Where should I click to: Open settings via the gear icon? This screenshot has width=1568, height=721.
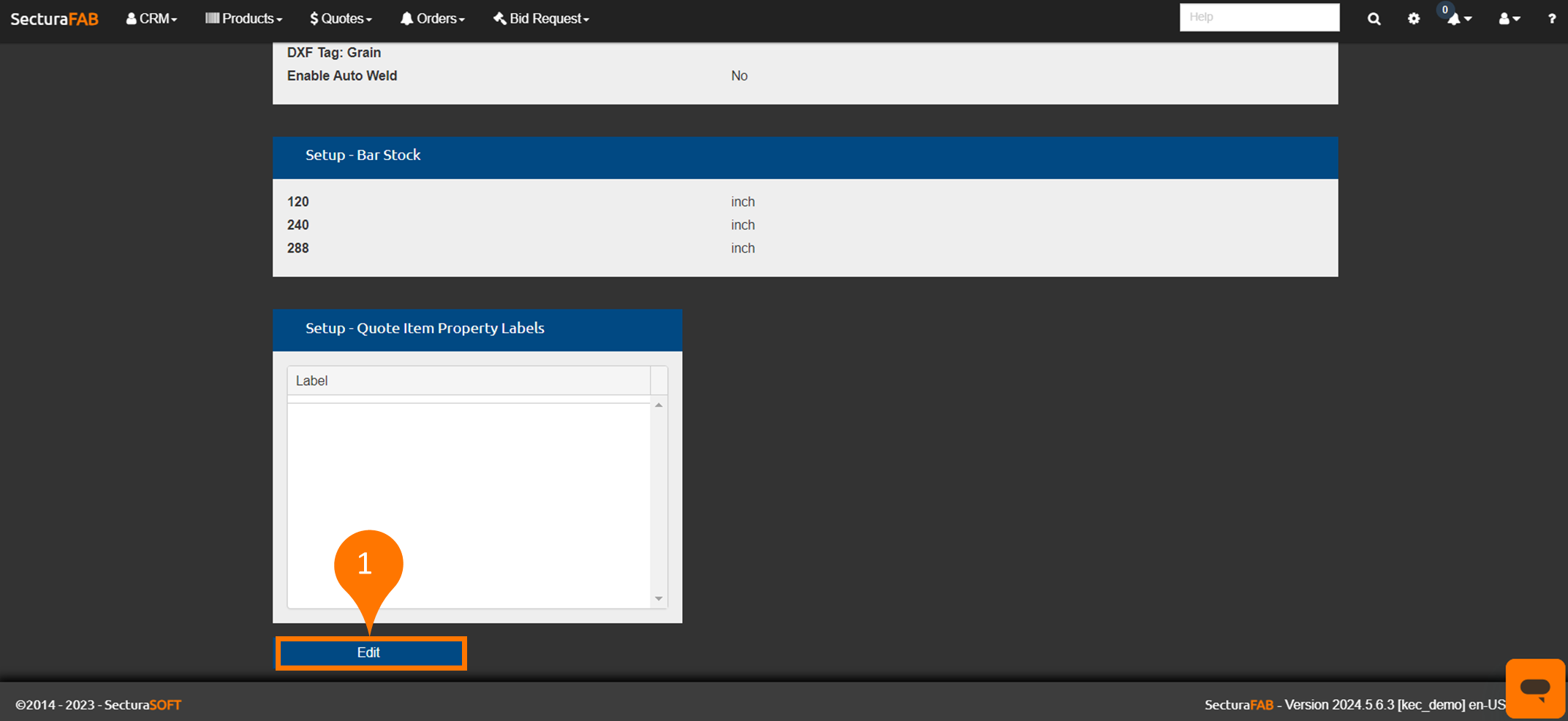click(x=1413, y=19)
